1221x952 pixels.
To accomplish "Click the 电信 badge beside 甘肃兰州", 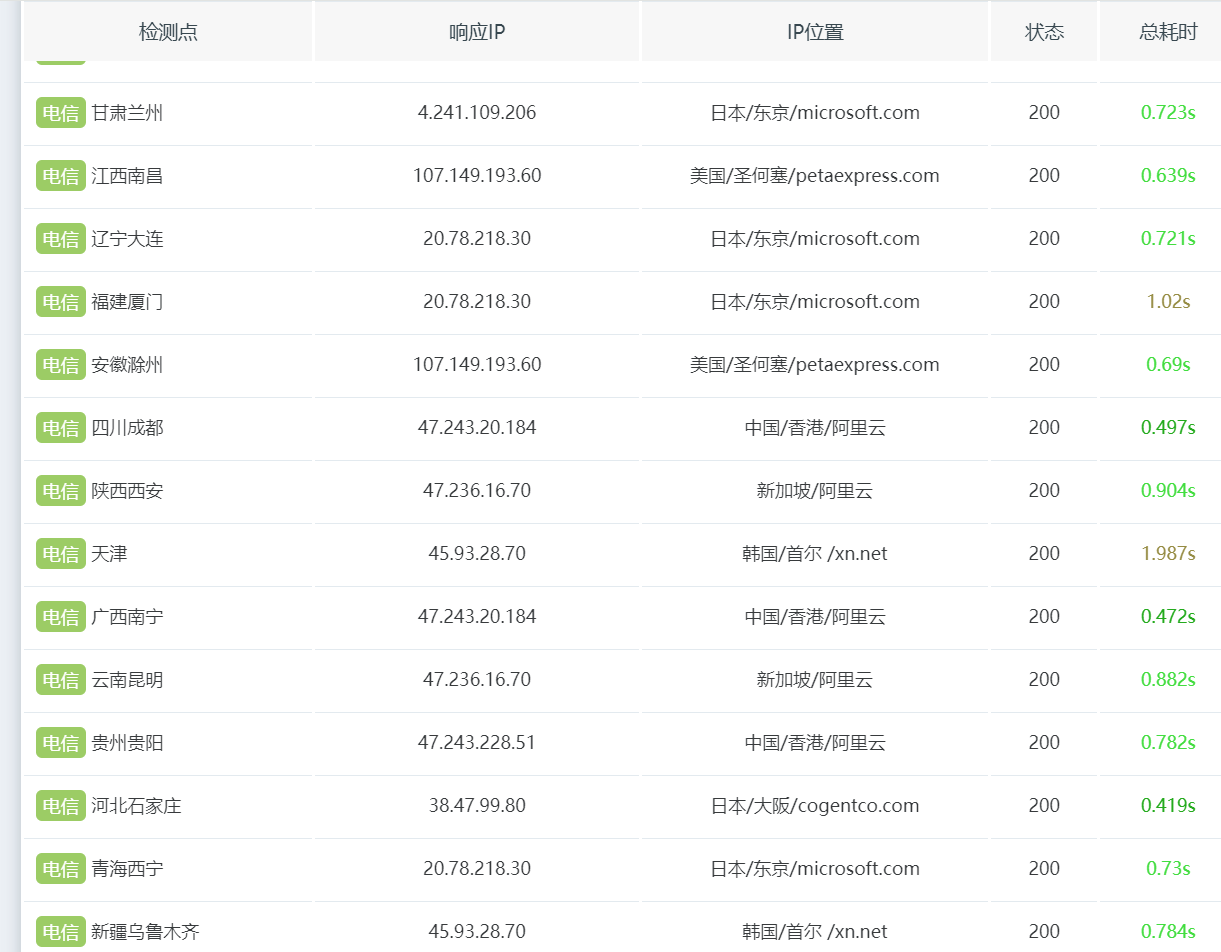I will [x=61, y=113].
